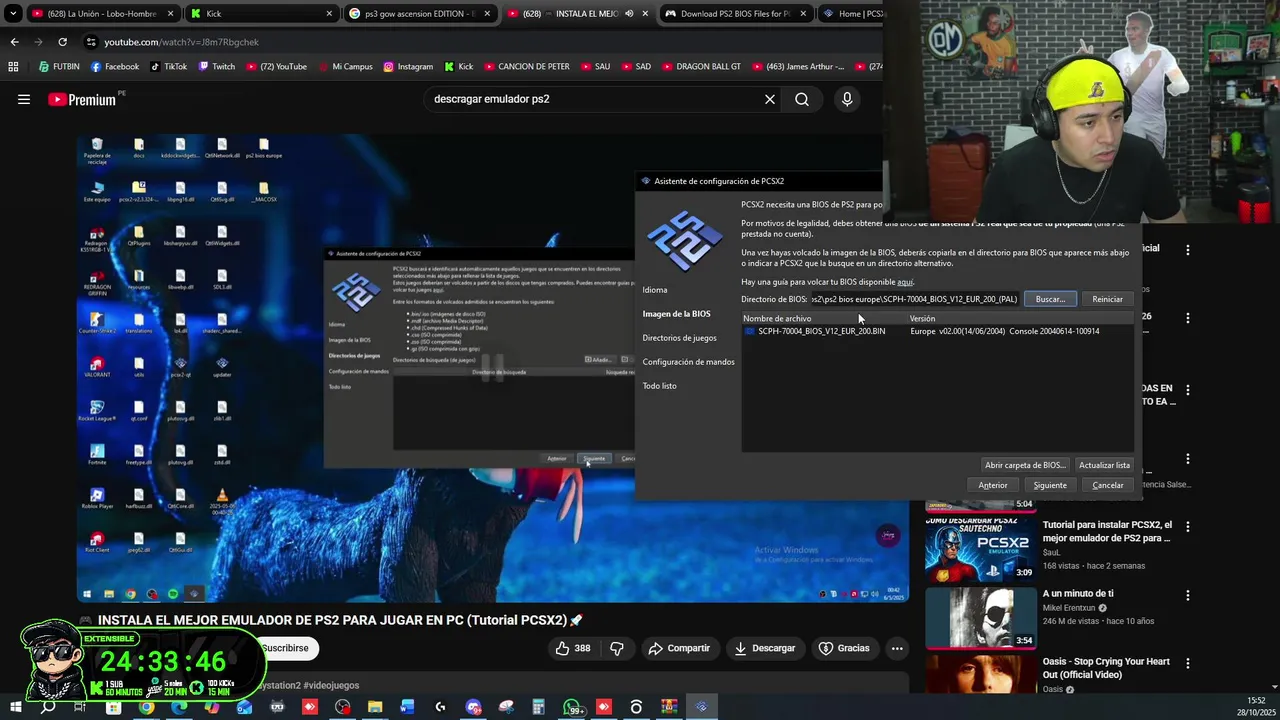Open the PCSX2 taskbar icon
This screenshot has width=1280, height=720.
coord(701,707)
